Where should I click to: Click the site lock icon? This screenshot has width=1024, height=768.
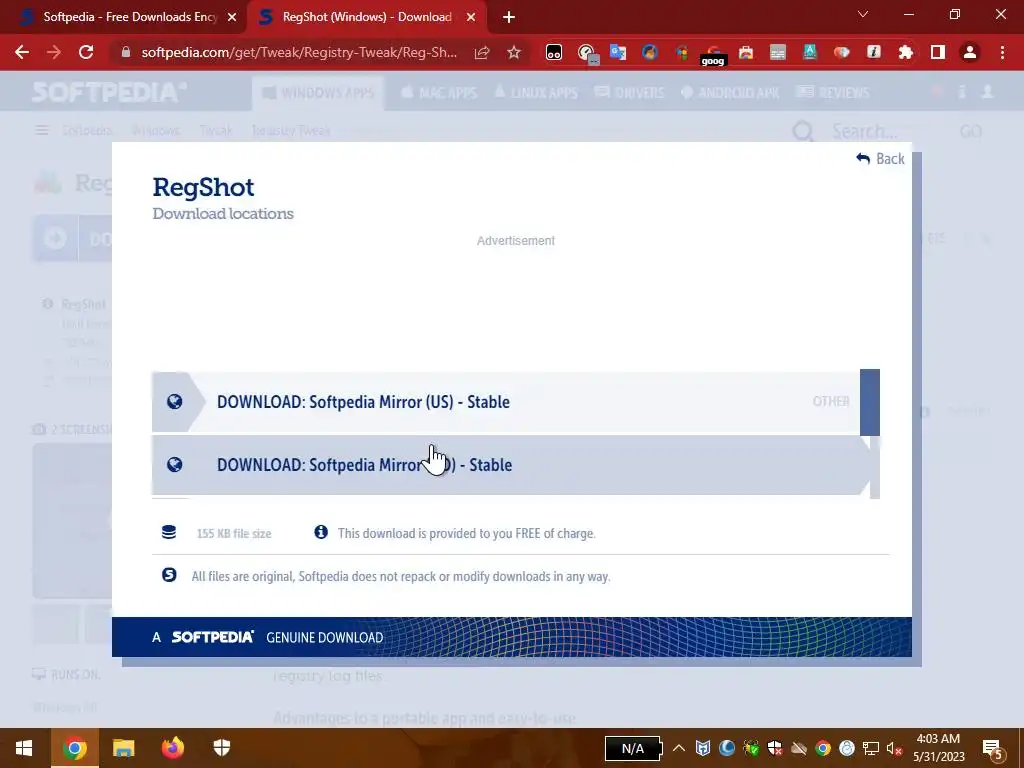pyautogui.click(x=126, y=52)
